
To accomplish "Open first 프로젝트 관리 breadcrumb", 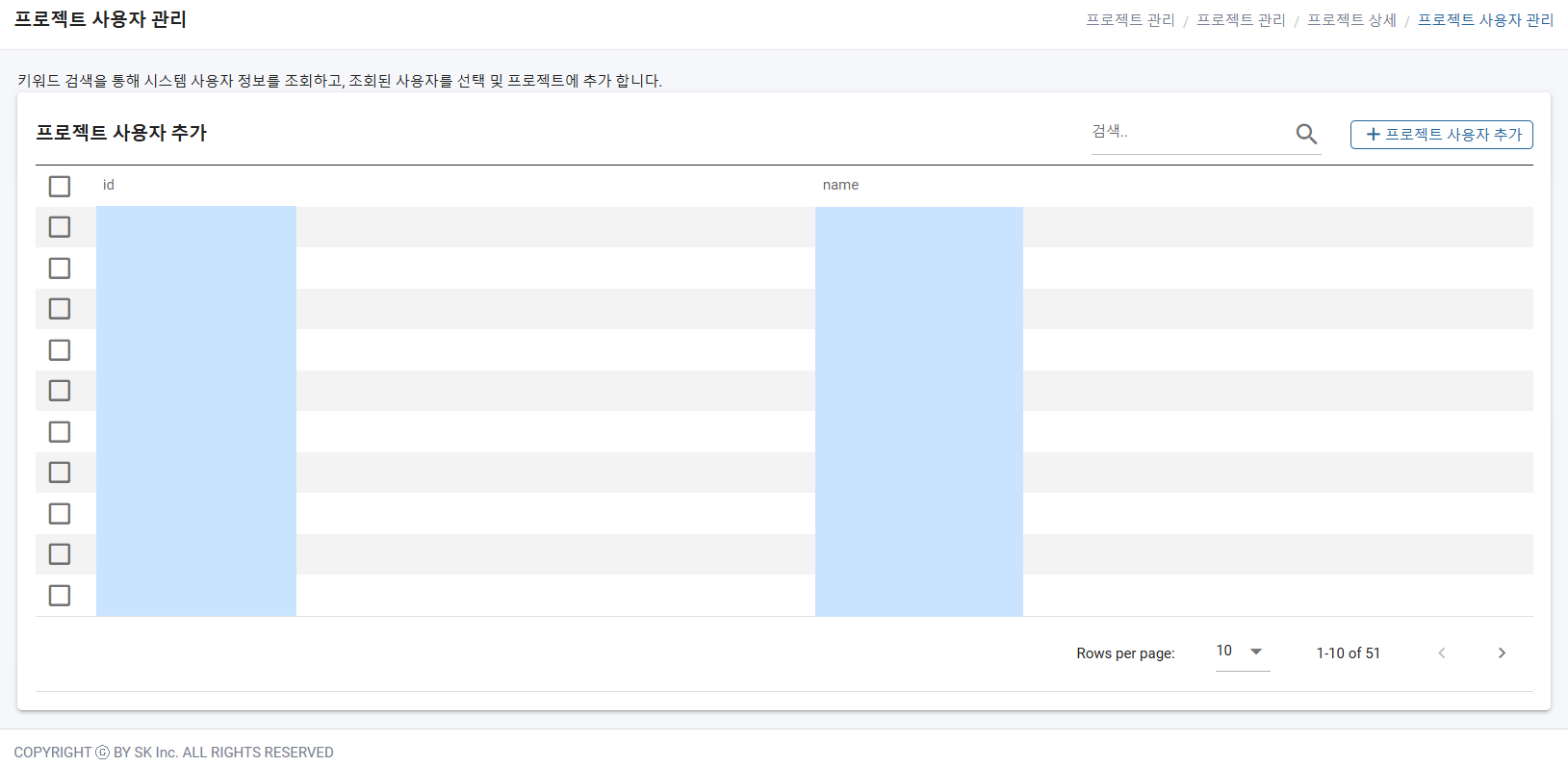I will (x=1130, y=20).
